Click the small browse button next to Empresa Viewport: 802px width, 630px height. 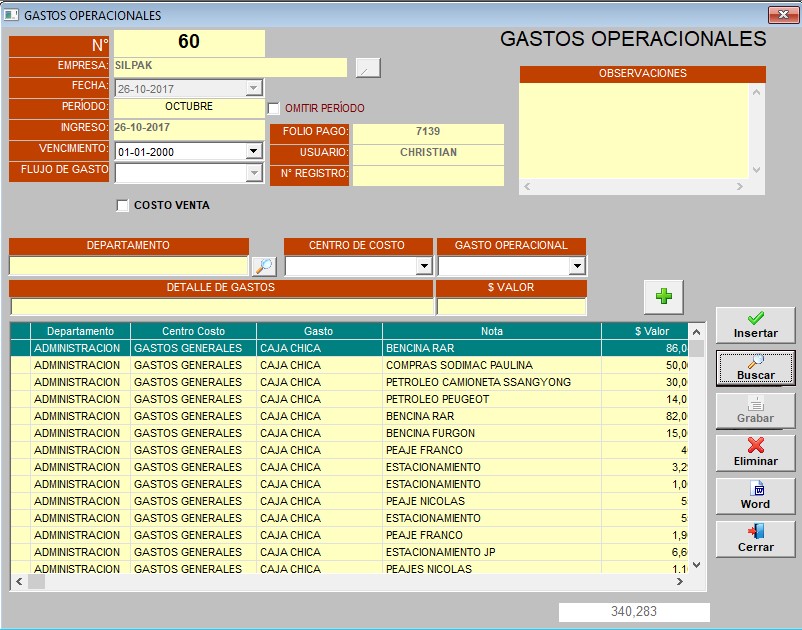click(x=369, y=68)
